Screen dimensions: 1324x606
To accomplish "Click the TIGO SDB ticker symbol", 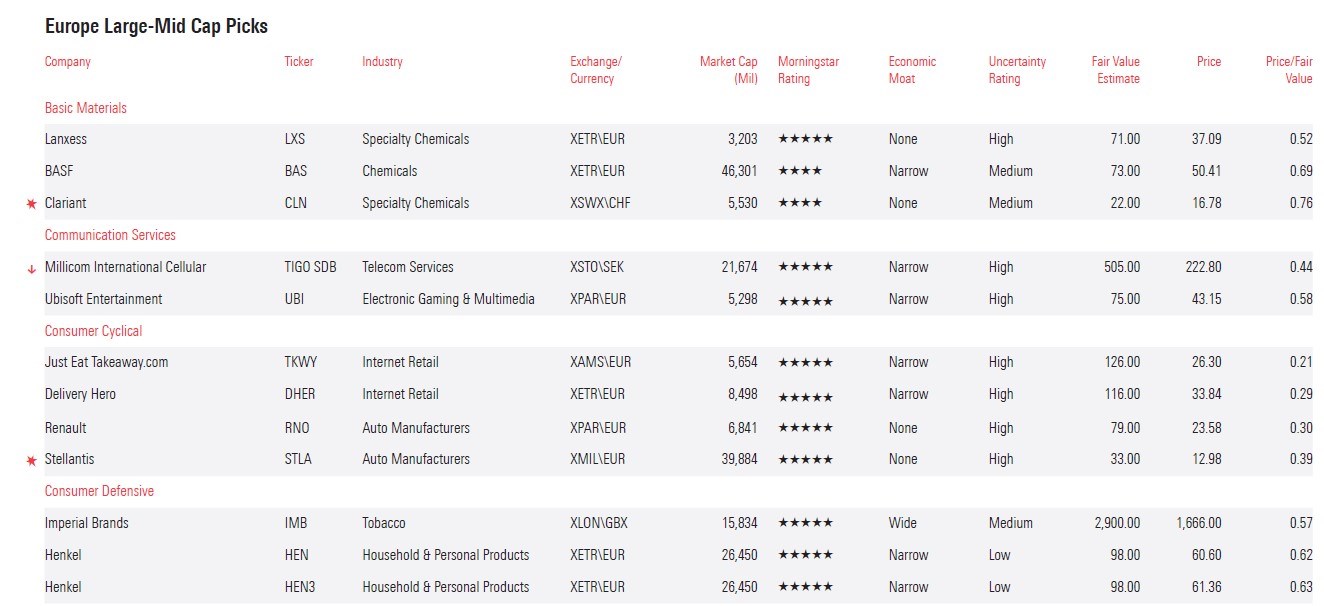I will coord(310,267).
